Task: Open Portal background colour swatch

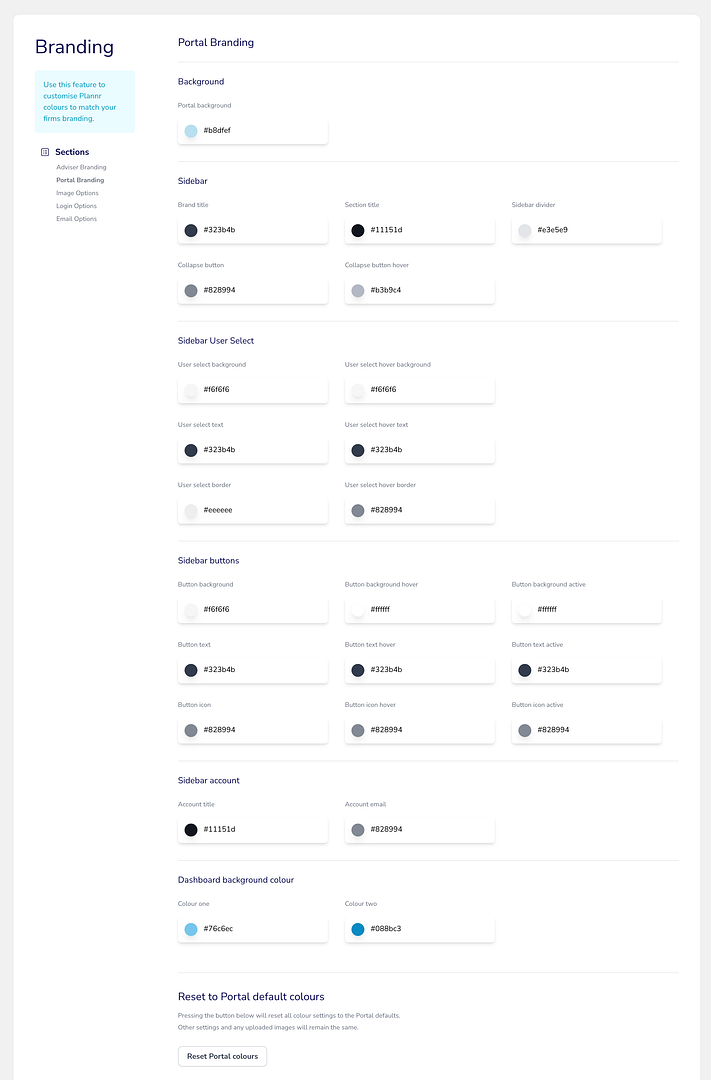Action: coord(191,131)
